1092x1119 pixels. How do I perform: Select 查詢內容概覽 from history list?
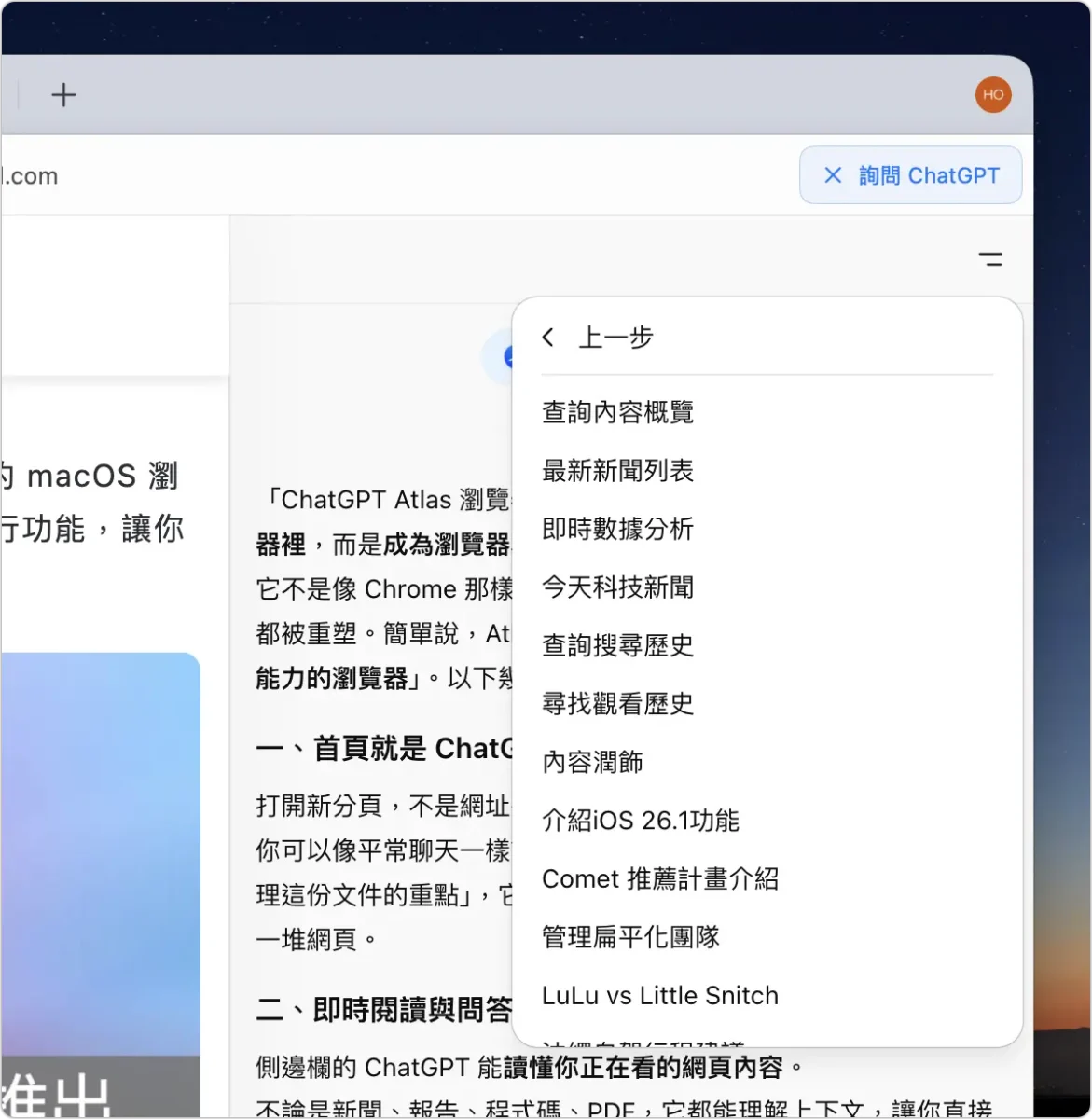(x=617, y=412)
